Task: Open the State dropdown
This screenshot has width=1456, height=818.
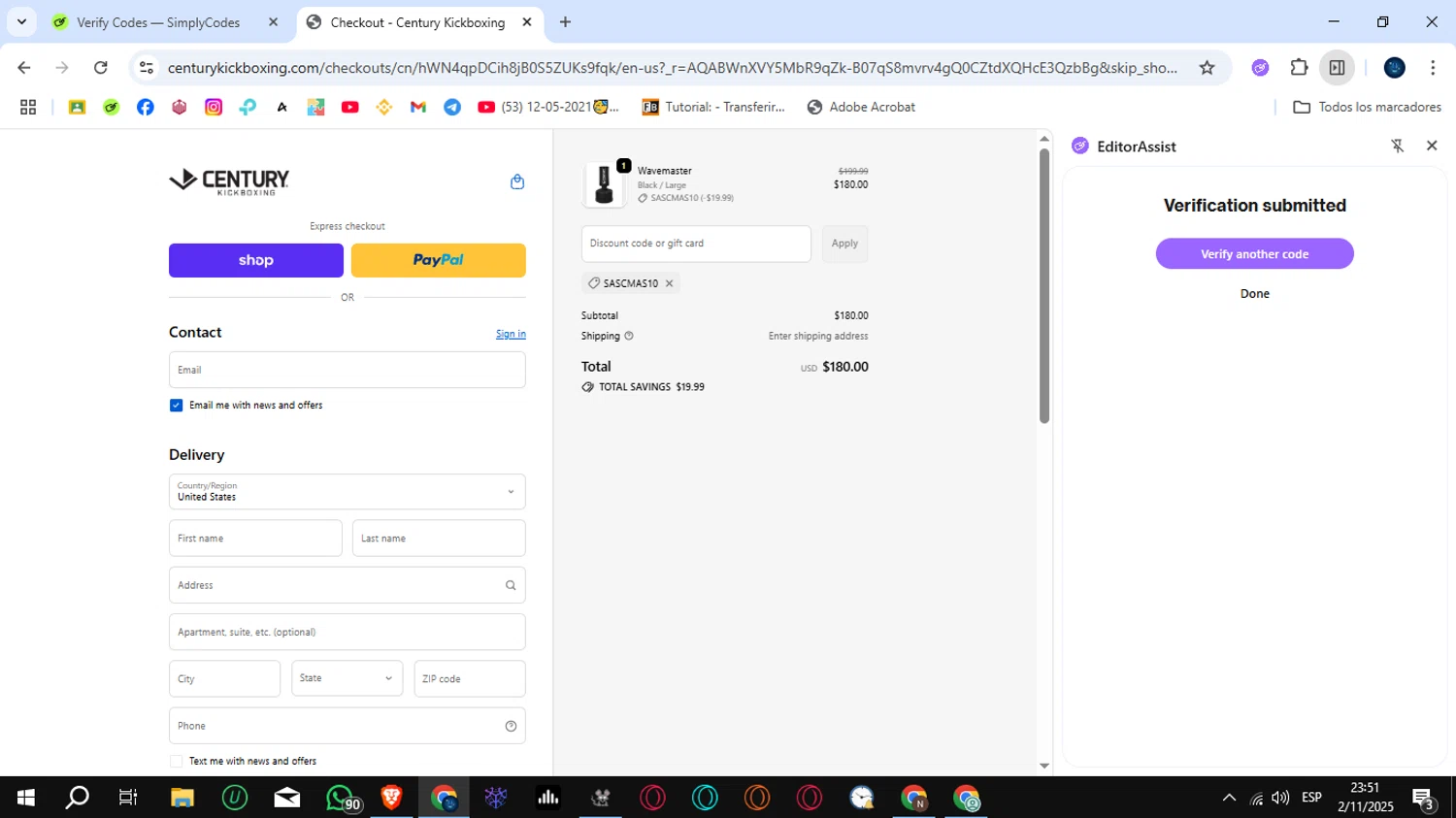Action: tap(347, 678)
